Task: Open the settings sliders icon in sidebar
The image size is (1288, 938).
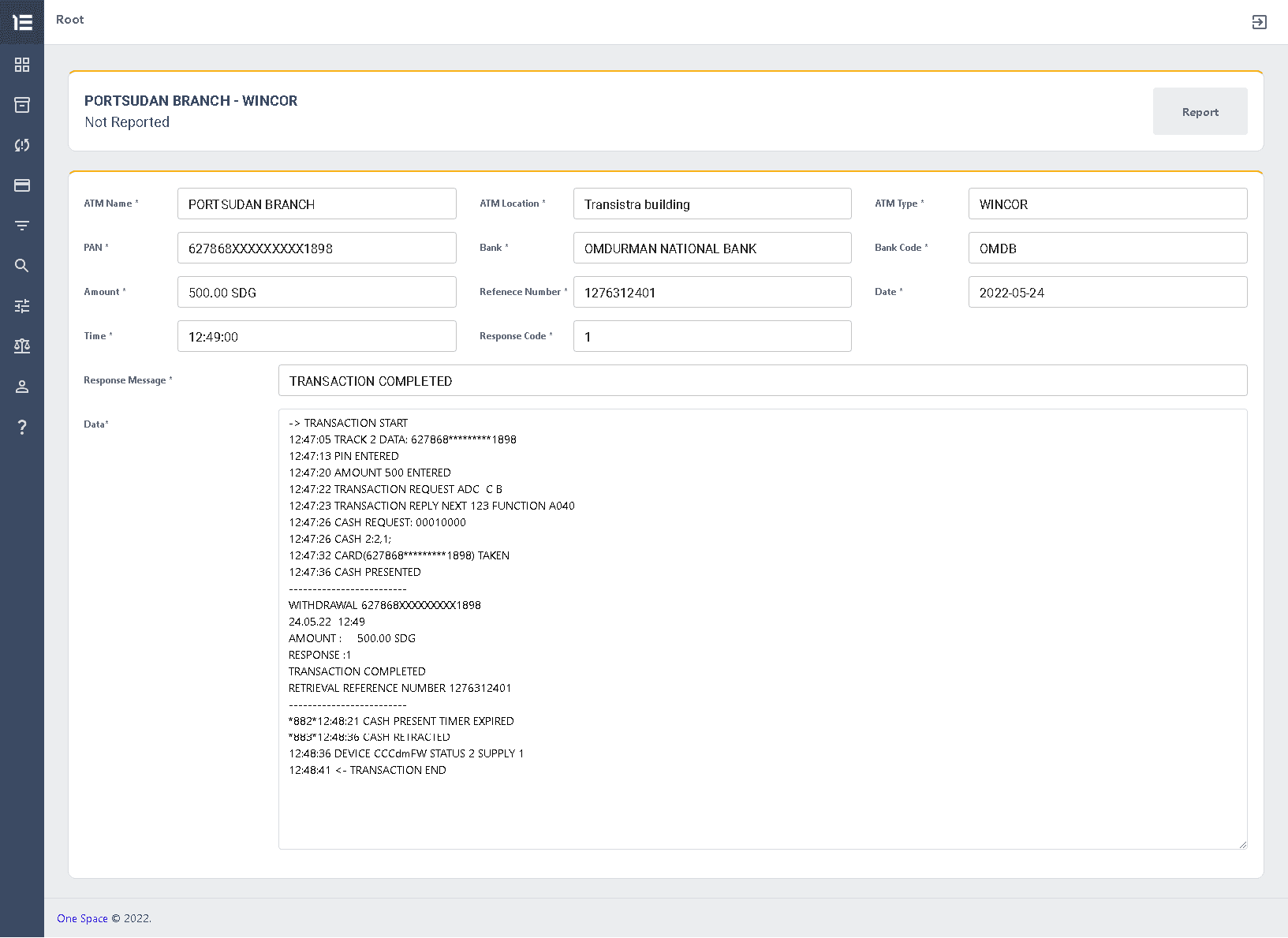Action: [x=21, y=306]
